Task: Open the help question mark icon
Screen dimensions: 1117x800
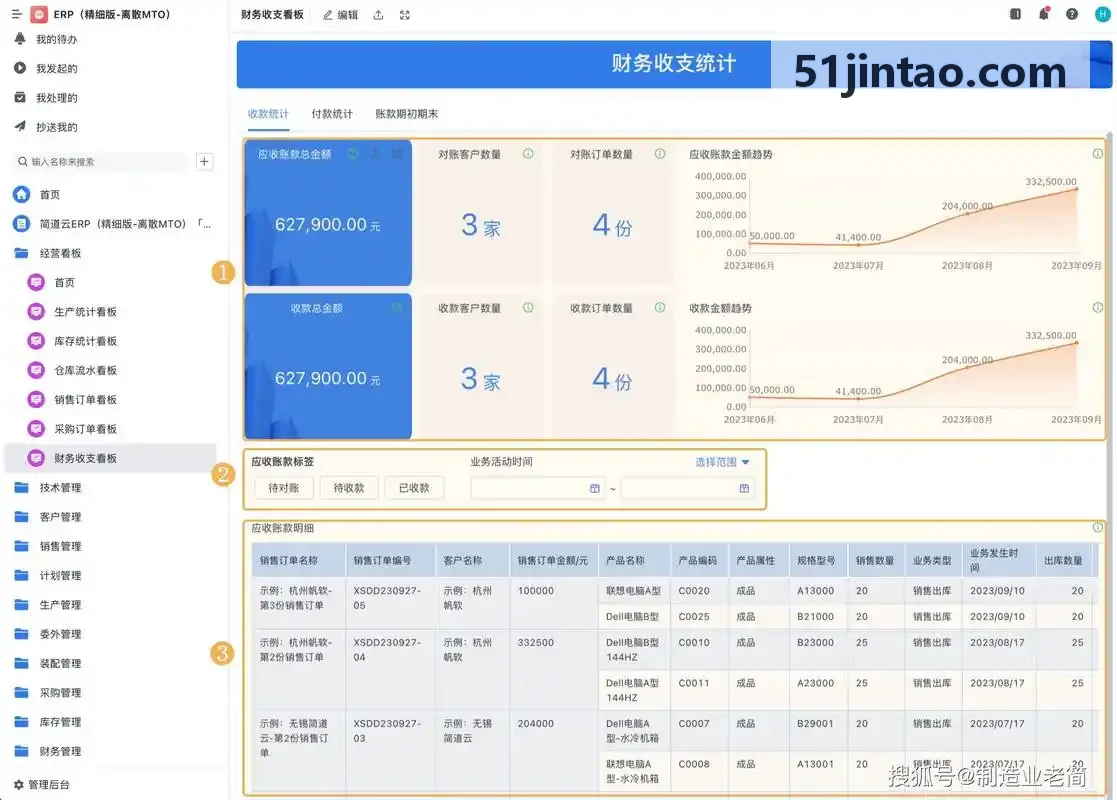Action: point(1071,14)
